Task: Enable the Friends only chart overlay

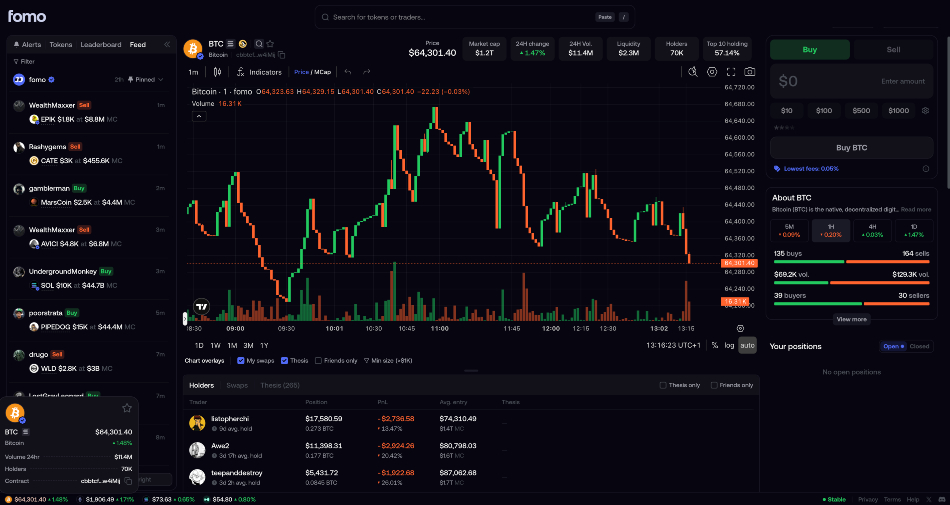Action: click(x=318, y=361)
